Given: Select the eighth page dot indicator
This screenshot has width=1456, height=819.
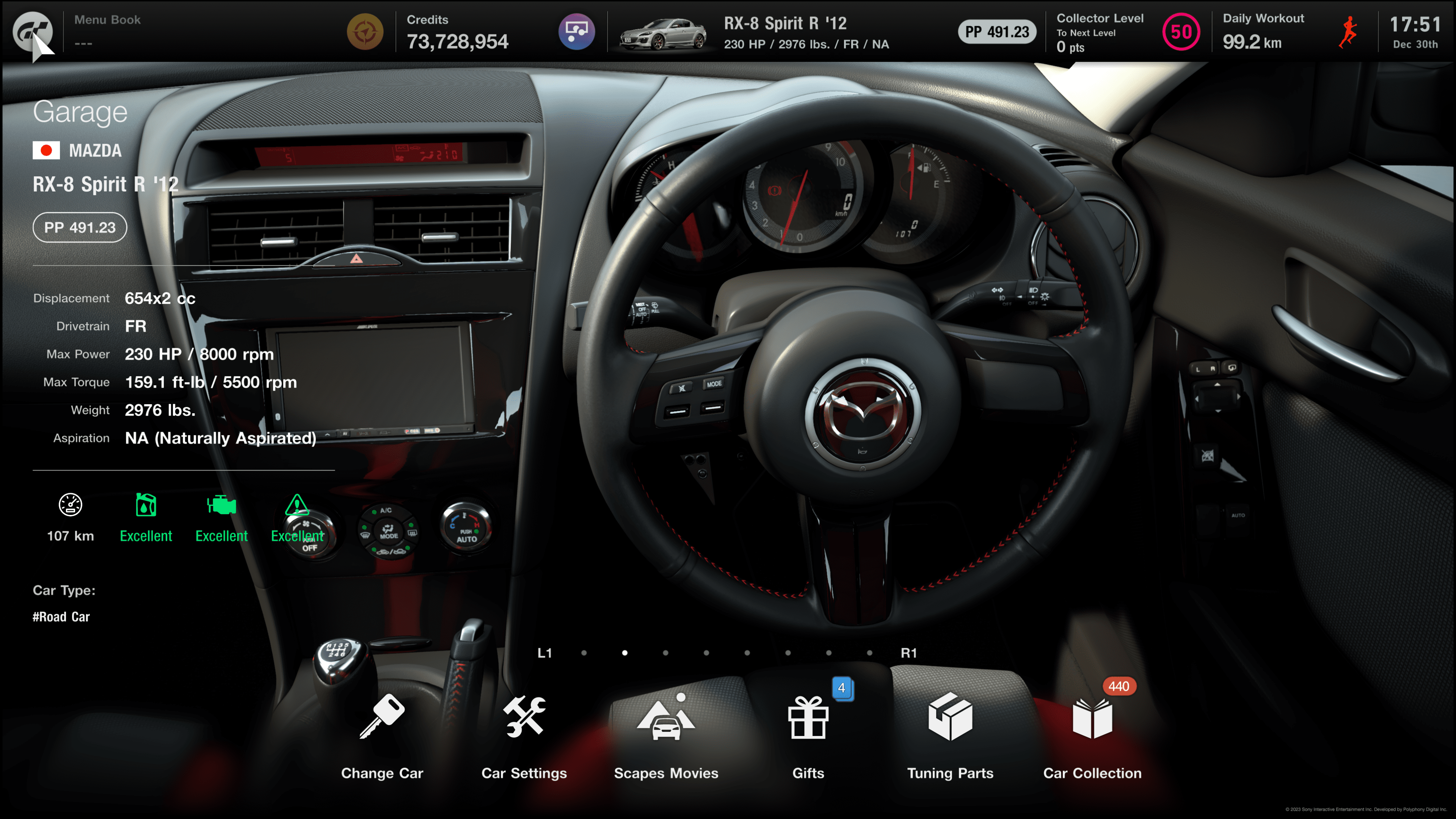Looking at the screenshot, I should click(869, 653).
